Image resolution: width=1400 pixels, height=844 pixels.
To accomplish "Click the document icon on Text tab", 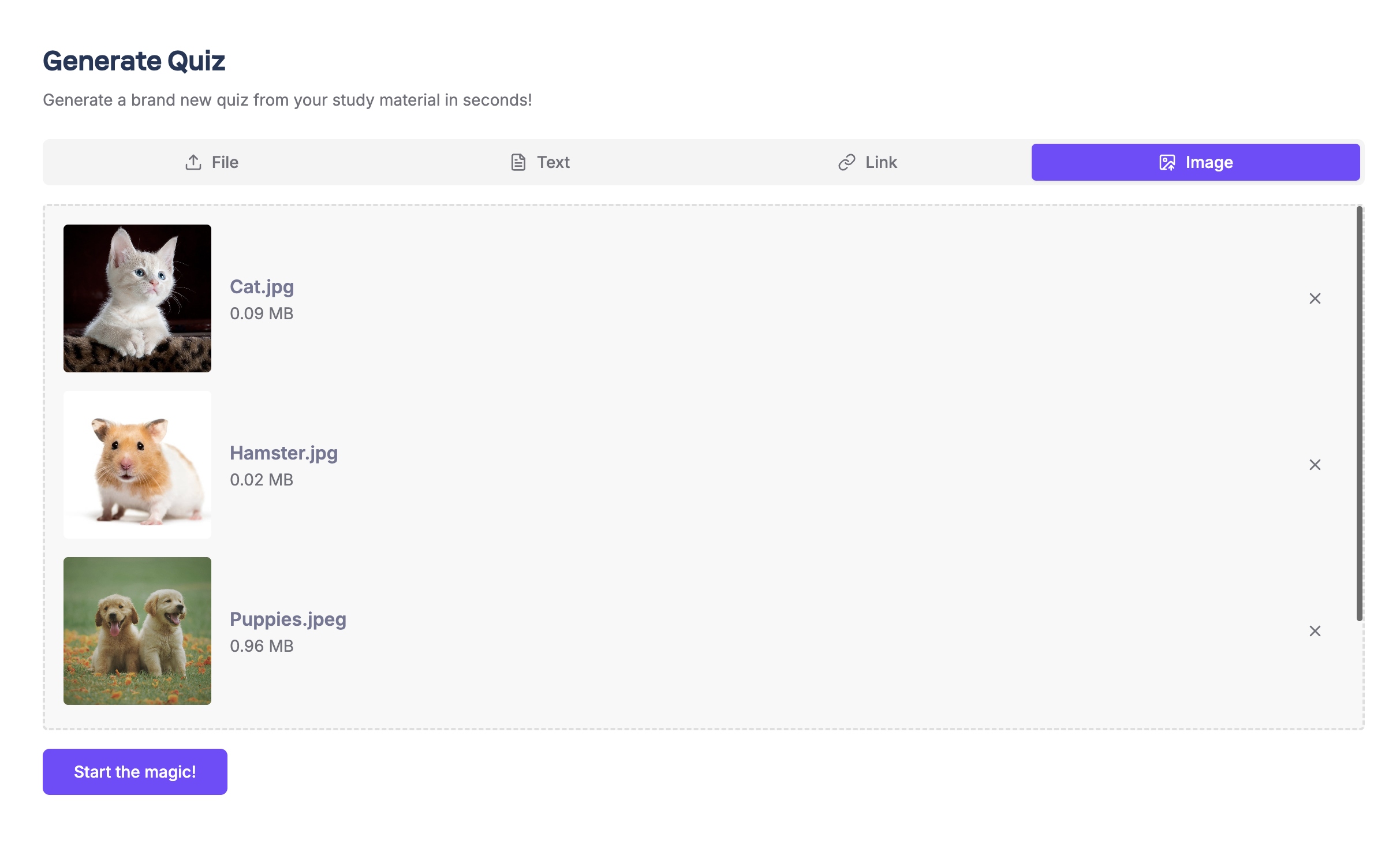I will (x=518, y=162).
